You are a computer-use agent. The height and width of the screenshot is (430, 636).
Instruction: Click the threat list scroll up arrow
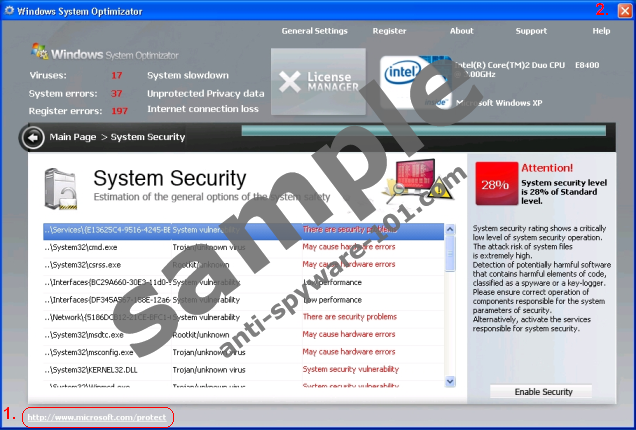tap(452, 228)
